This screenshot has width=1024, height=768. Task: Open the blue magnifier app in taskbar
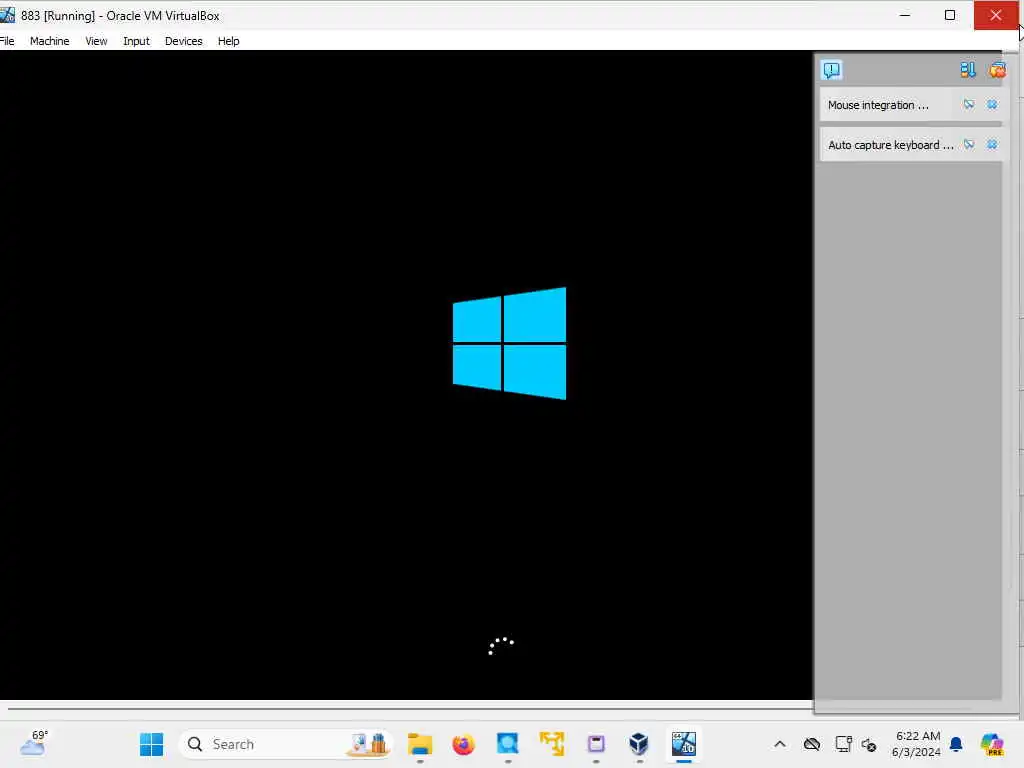[x=507, y=744]
